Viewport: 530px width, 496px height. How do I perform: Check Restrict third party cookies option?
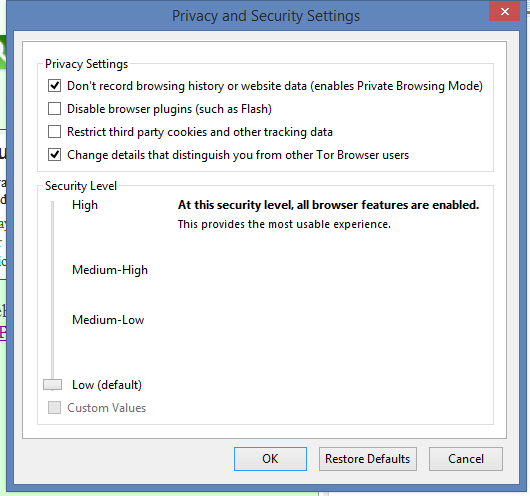tap(54, 132)
